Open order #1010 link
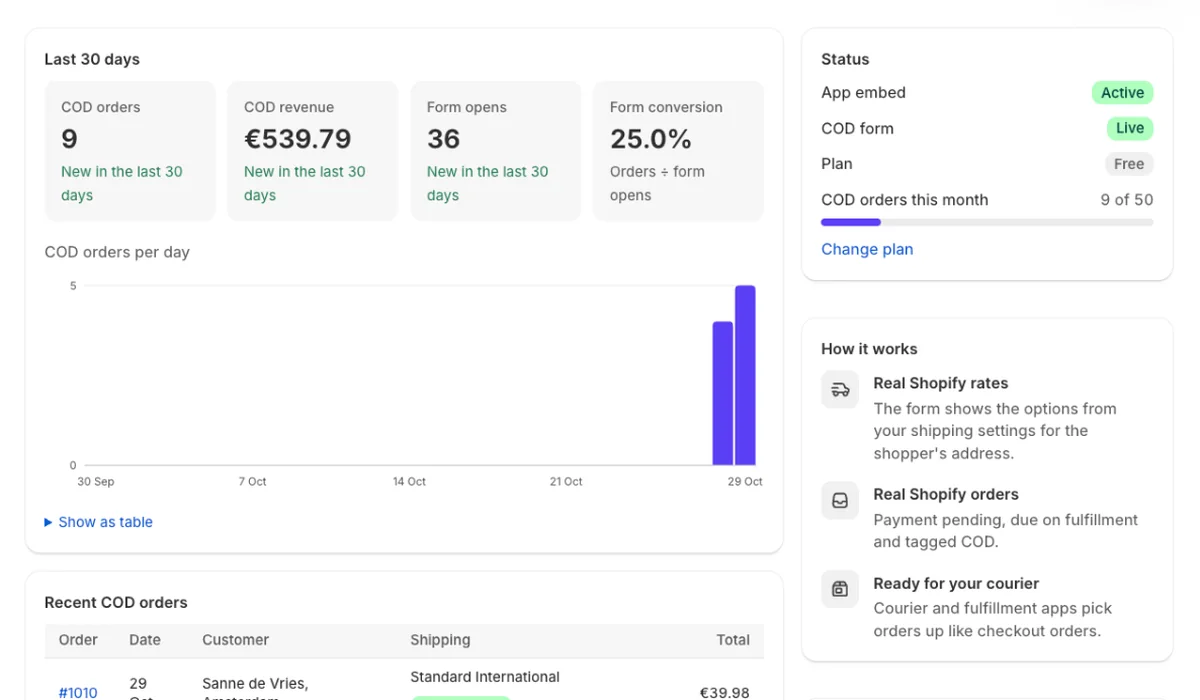This screenshot has height=700, width=1200. pos(78,692)
